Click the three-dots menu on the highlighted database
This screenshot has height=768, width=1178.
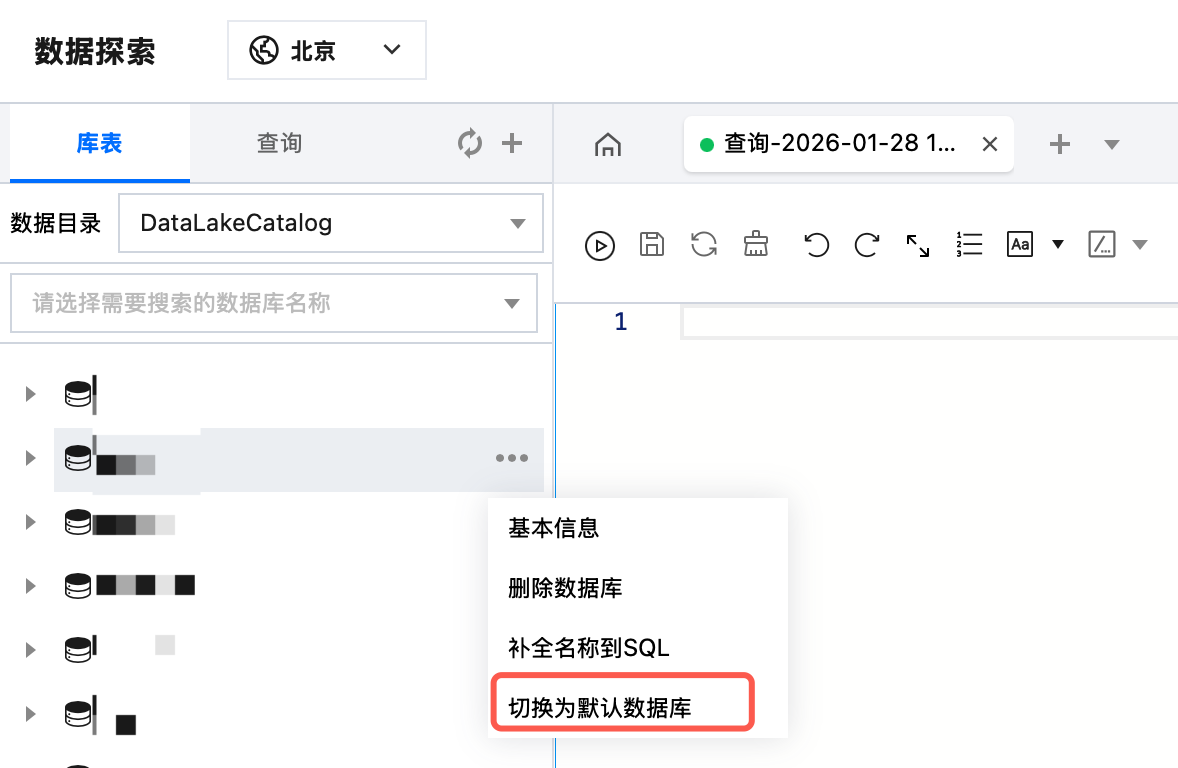pyautogui.click(x=512, y=458)
